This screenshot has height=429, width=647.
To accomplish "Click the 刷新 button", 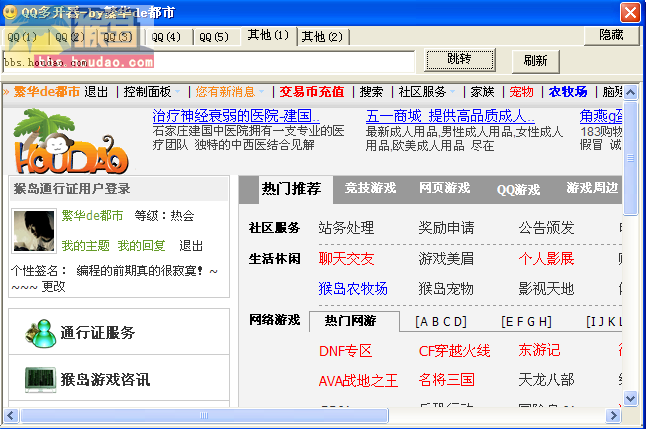I will pos(536,61).
